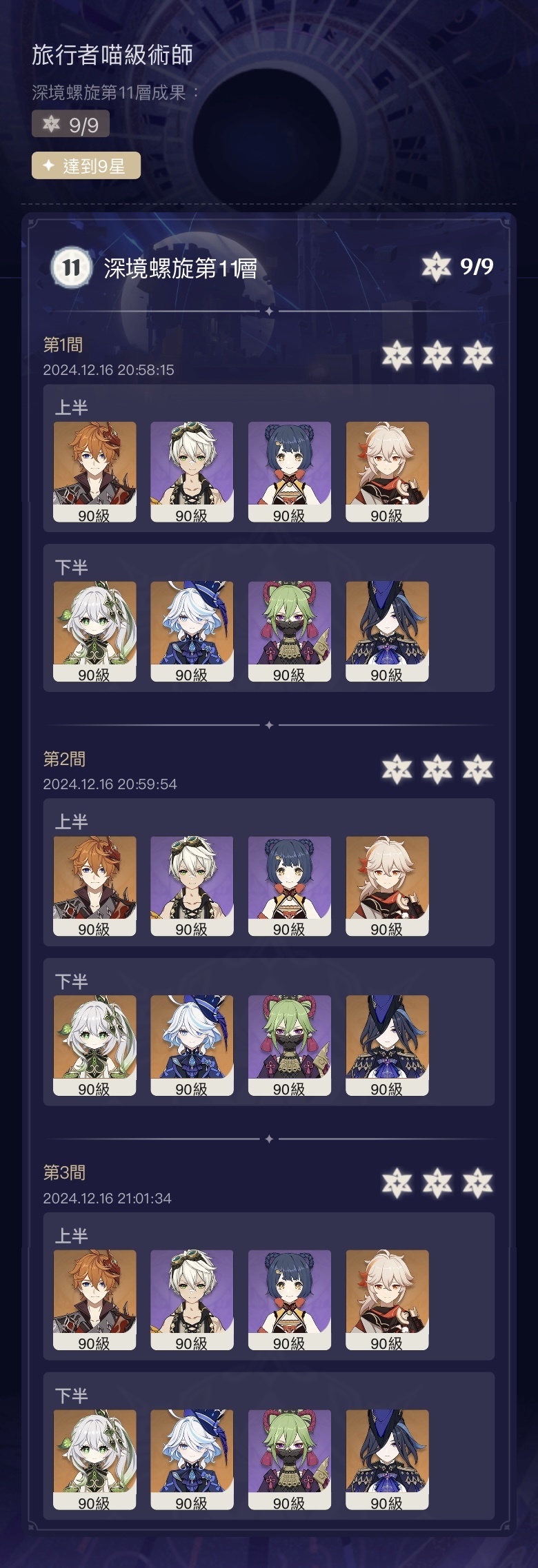Tap Clorinde portrait in Chamber 2 second half
Viewport: 538px width, 1568px height.
(387, 1046)
